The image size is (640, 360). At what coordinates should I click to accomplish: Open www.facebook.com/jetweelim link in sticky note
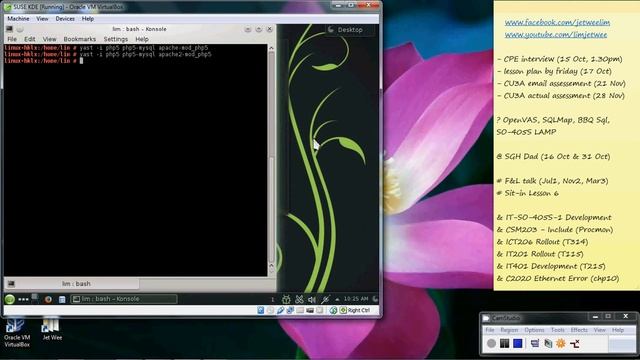(x=557, y=22)
